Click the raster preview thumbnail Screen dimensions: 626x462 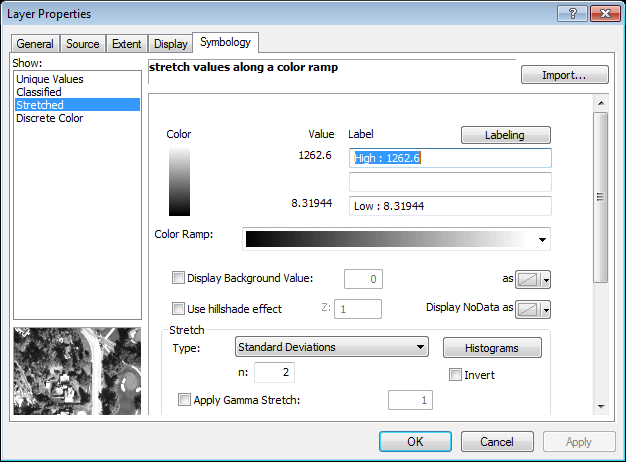click(77, 371)
